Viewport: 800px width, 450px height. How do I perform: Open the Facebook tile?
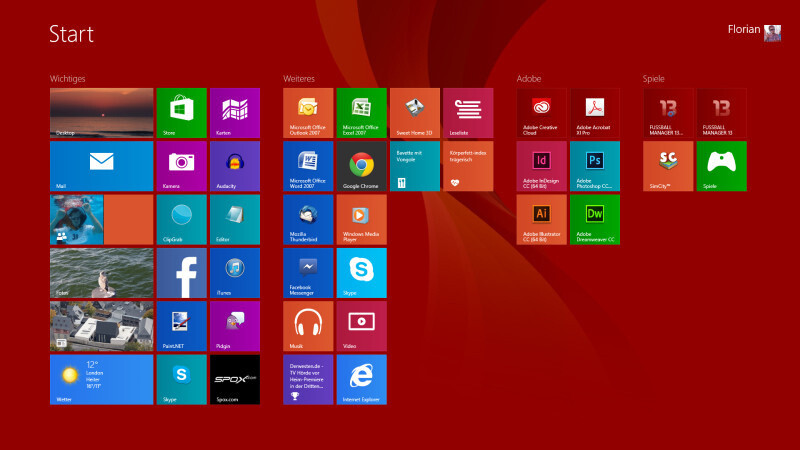(182, 273)
